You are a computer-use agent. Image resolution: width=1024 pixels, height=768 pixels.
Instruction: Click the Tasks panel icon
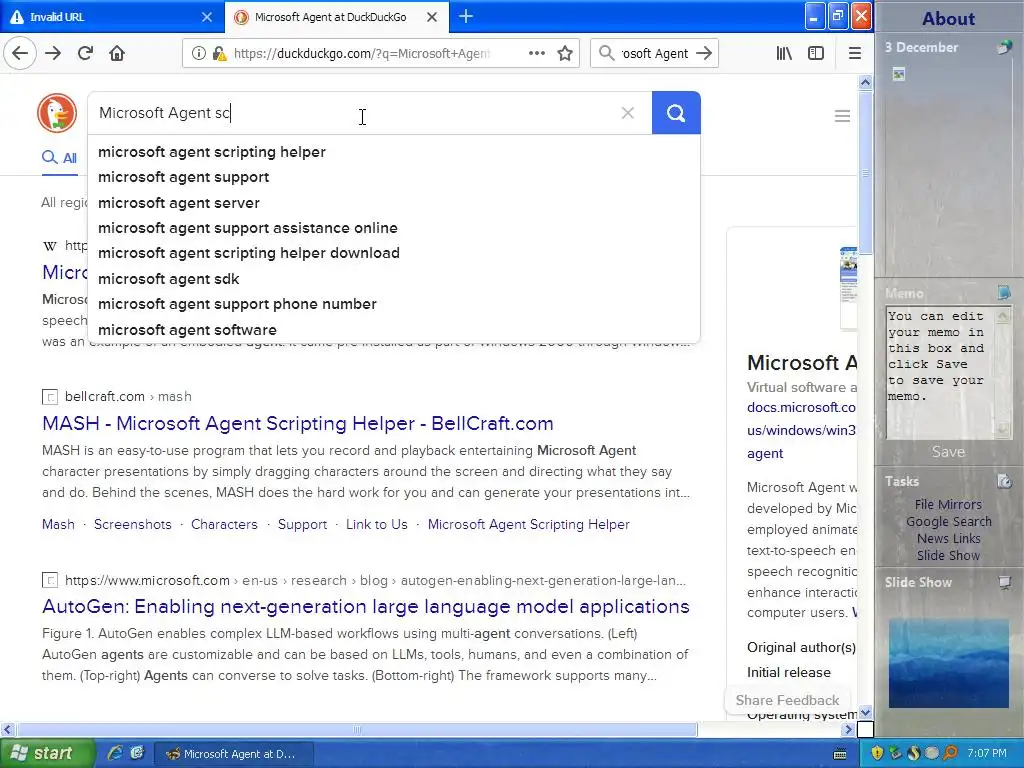coord(1004,481)
